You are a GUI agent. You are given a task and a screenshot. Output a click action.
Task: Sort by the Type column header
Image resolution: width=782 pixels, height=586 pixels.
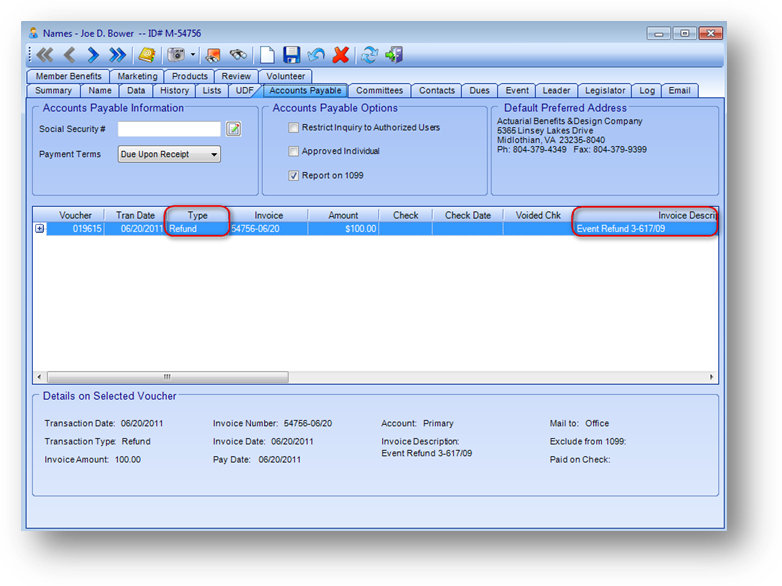[x=197, y=215]
